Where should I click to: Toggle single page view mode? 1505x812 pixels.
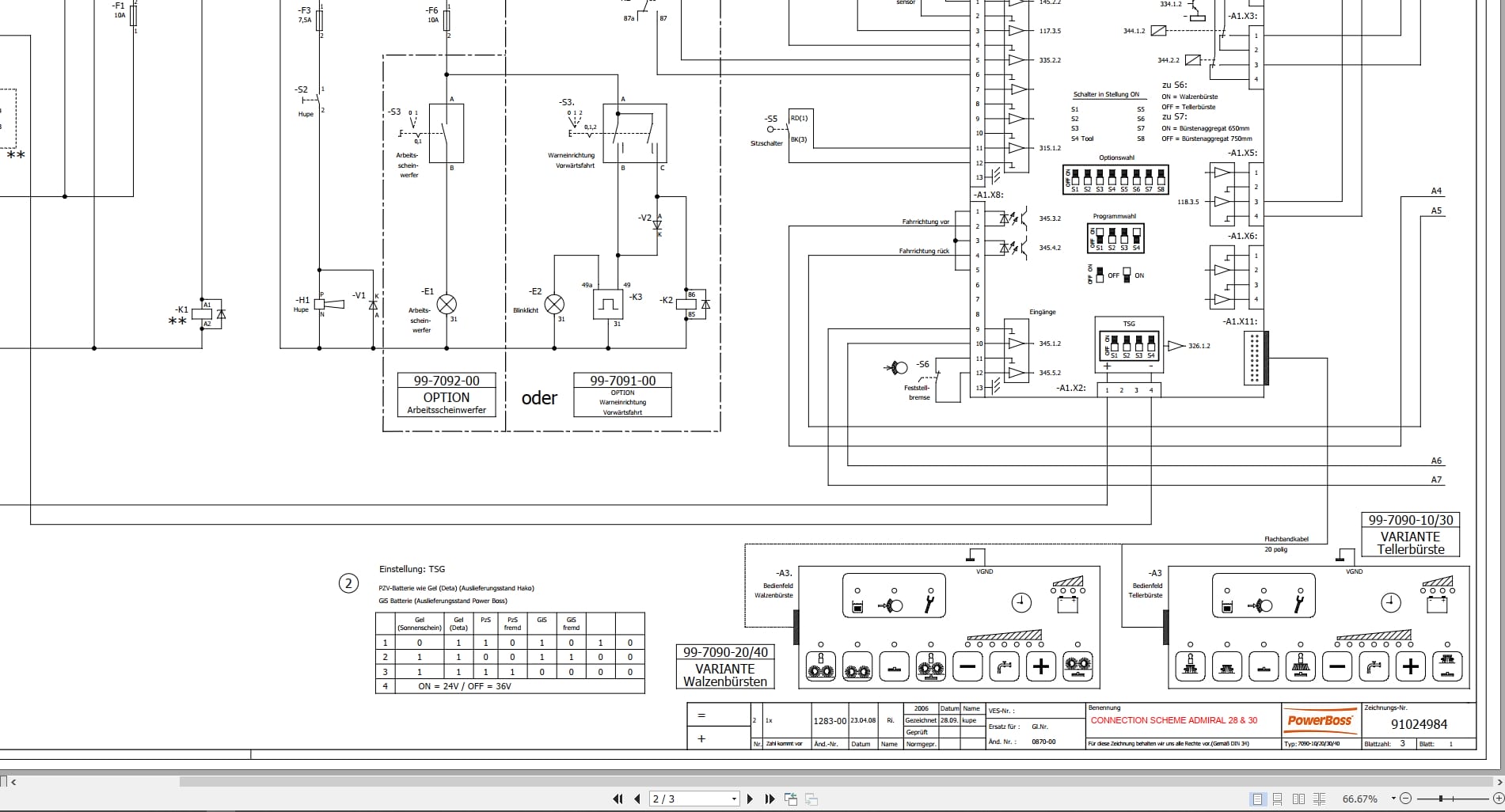(x=1258, y=799)
